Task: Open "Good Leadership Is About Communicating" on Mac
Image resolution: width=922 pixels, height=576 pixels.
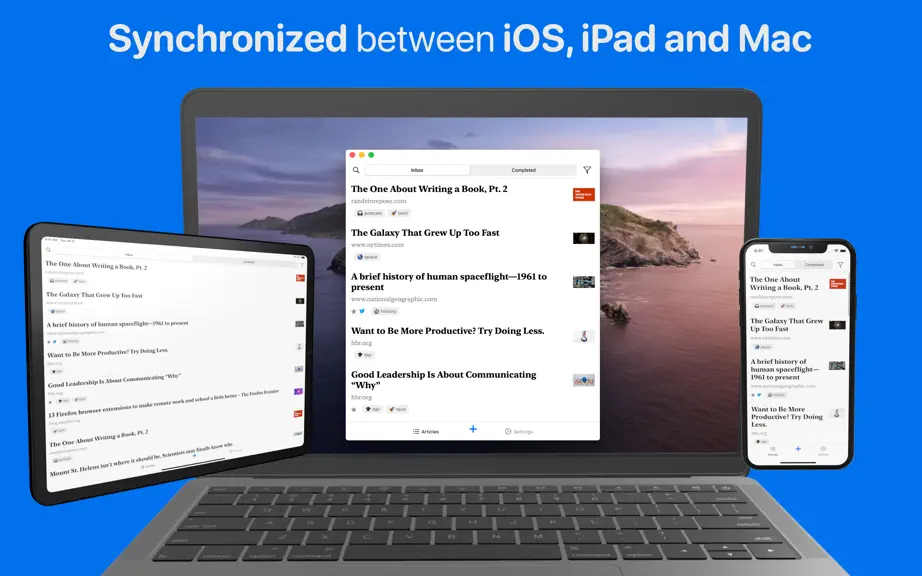Action: tap(443, 380)
